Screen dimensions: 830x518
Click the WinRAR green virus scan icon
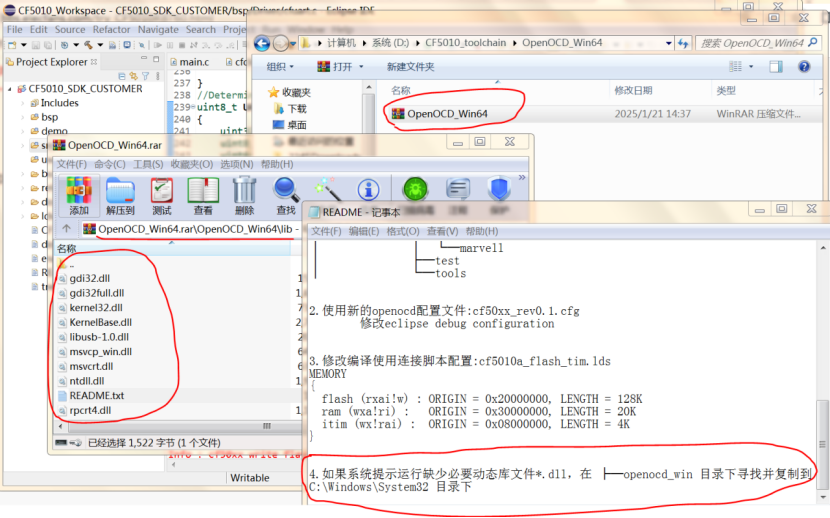[x=415, y=189]
